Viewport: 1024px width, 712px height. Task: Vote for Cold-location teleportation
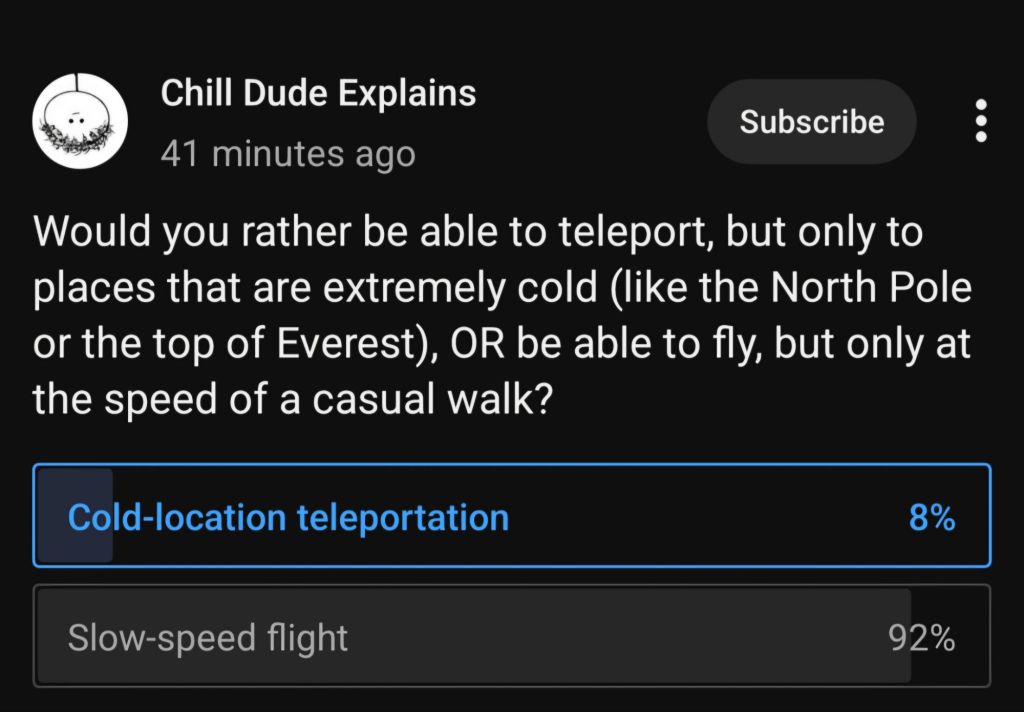click(x=288, y=518)
